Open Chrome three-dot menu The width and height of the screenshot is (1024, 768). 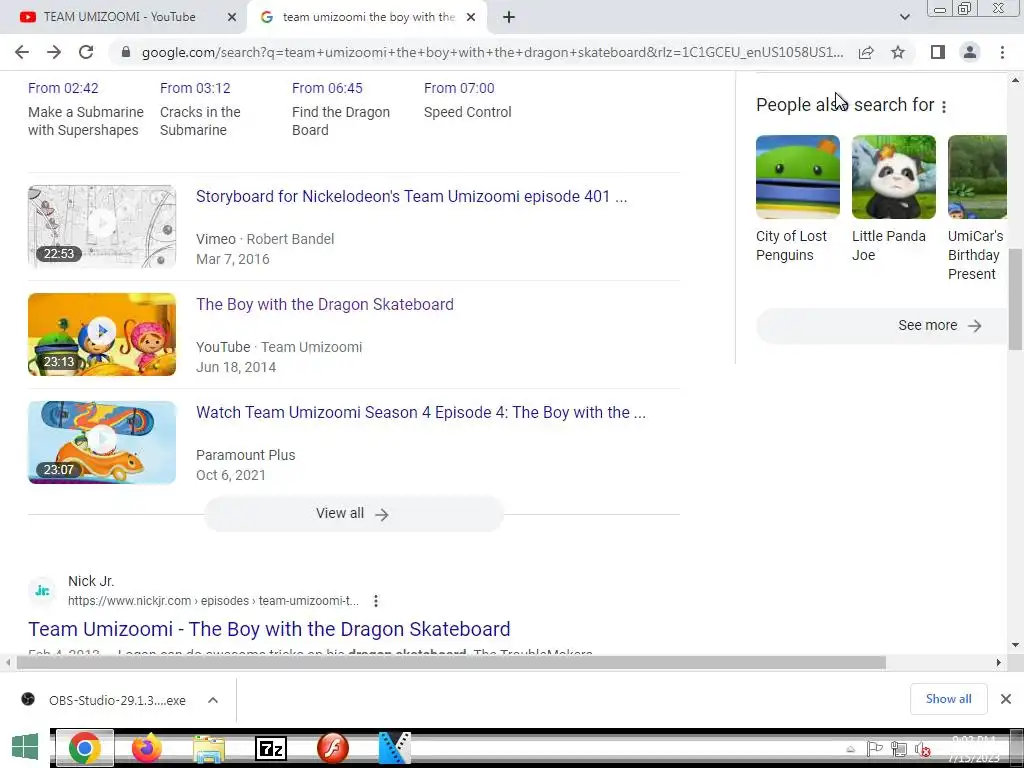coord(1002,52)
